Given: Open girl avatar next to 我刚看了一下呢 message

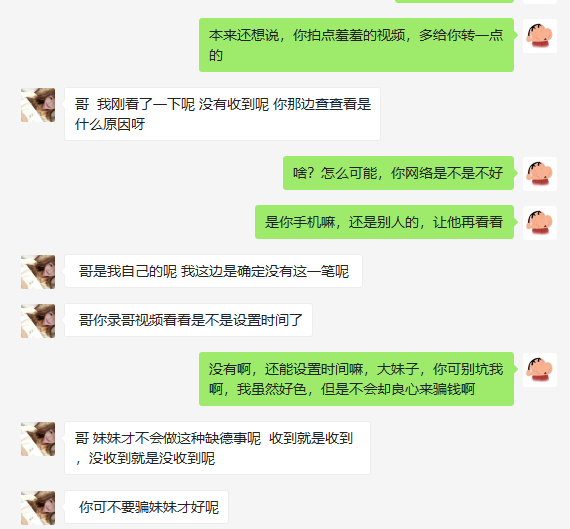Looking at the screenshot, I should tap(38, 105).
